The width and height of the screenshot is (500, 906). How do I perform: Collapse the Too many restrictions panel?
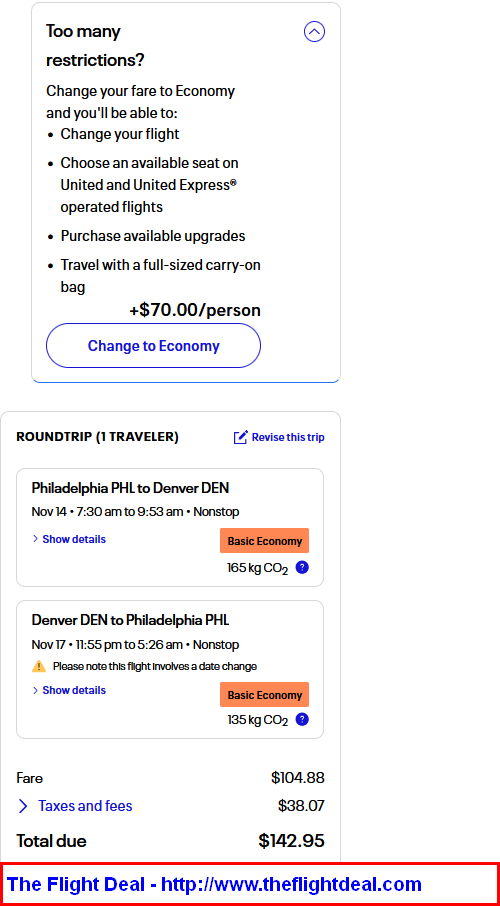point(314,32)
